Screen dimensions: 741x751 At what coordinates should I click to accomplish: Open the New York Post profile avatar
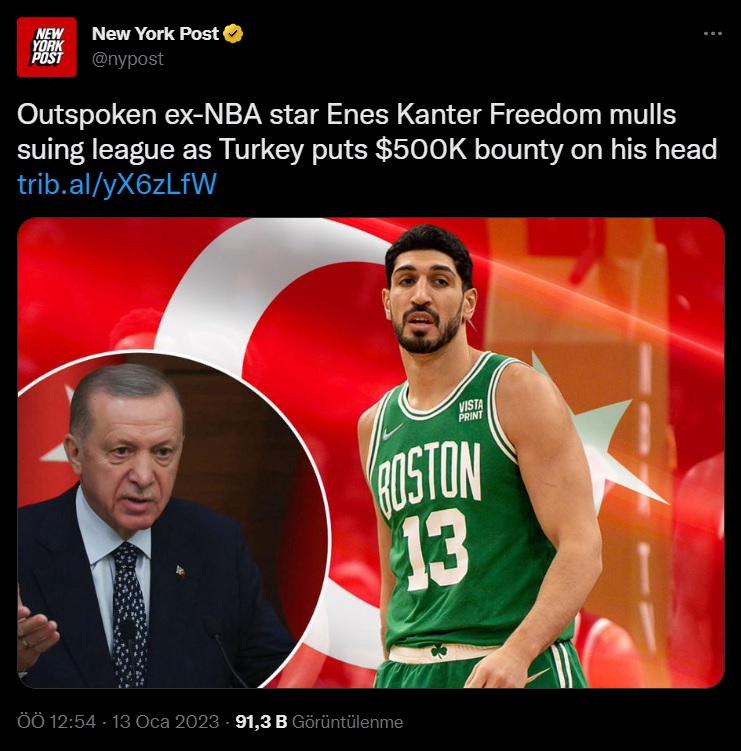point(46,47)
